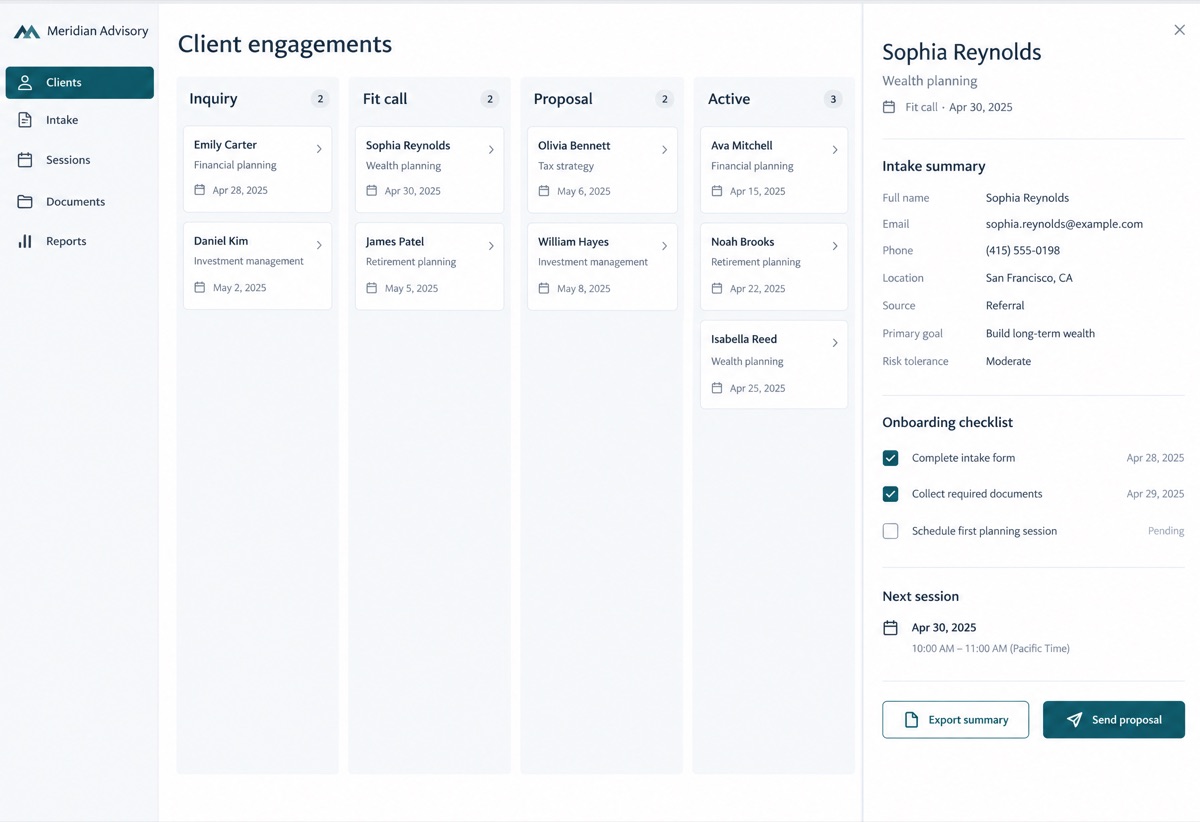Click the Clients person icon in sidebar
This screenshot has height=822, width=1200.
(x=26, y=83)
